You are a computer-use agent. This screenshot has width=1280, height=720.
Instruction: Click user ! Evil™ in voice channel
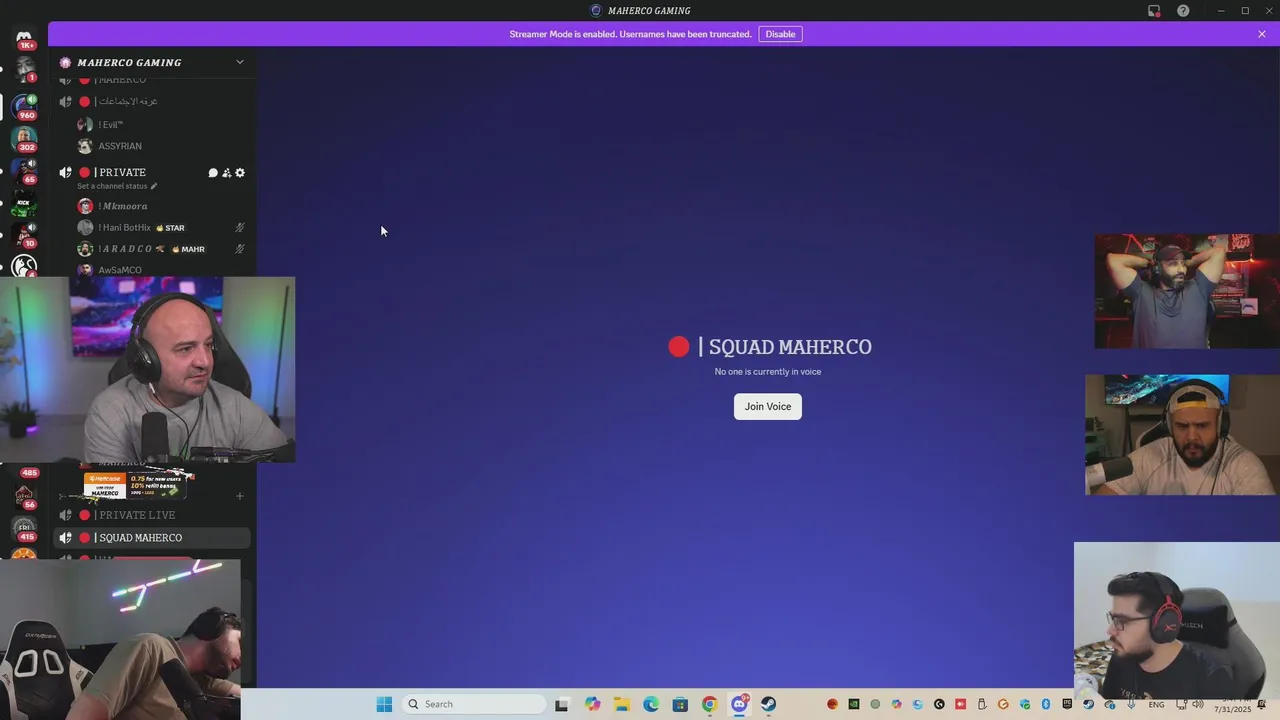click(x=110, y=125)
